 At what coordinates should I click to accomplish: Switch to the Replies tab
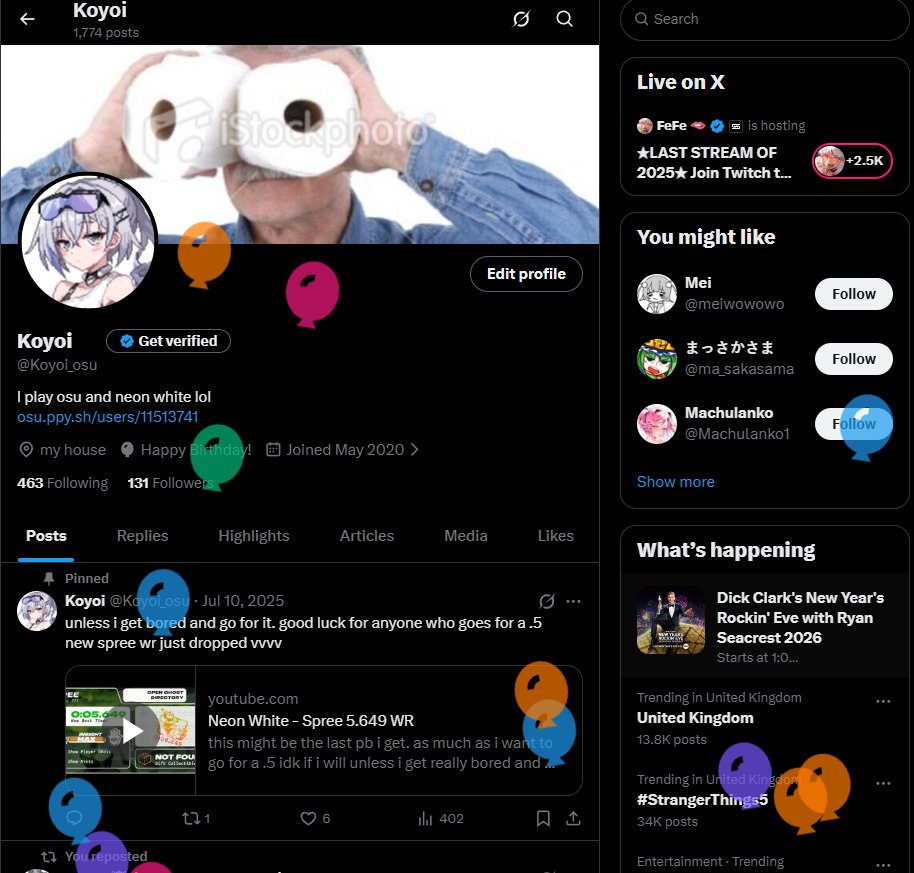coord(142,535)
